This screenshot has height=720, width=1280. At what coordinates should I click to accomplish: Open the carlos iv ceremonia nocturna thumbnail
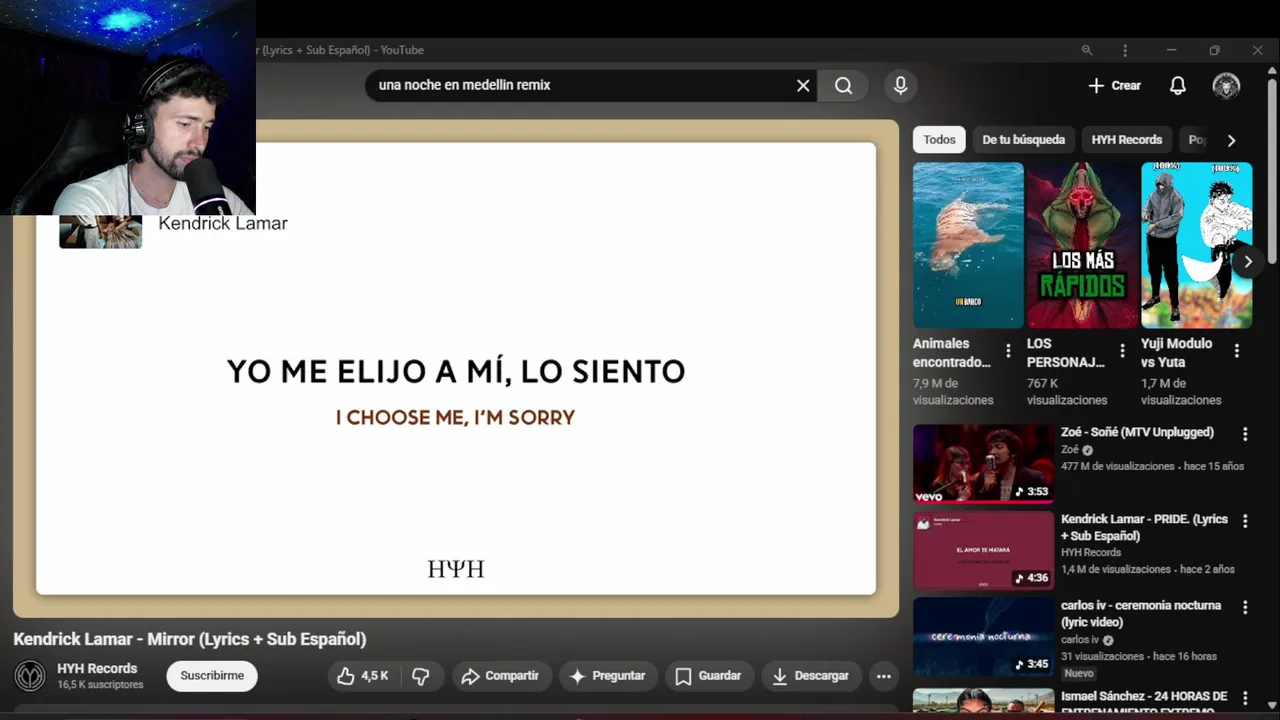pos(983,637)
